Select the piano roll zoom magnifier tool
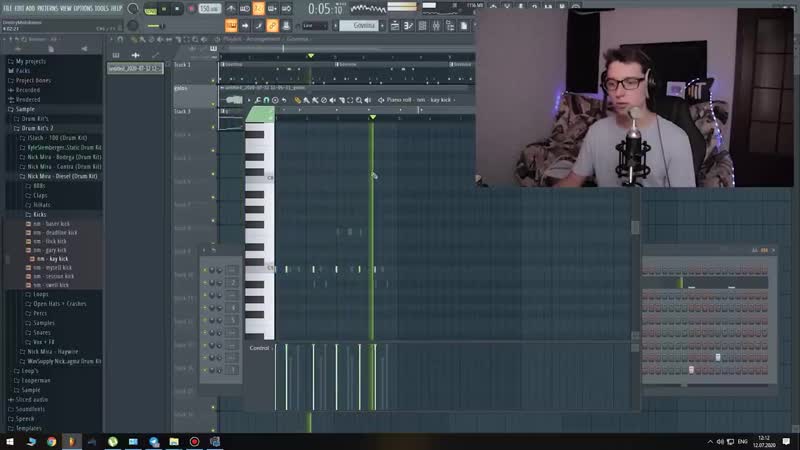The height and width of the screenshot is (450, 800). pos(359,101)
